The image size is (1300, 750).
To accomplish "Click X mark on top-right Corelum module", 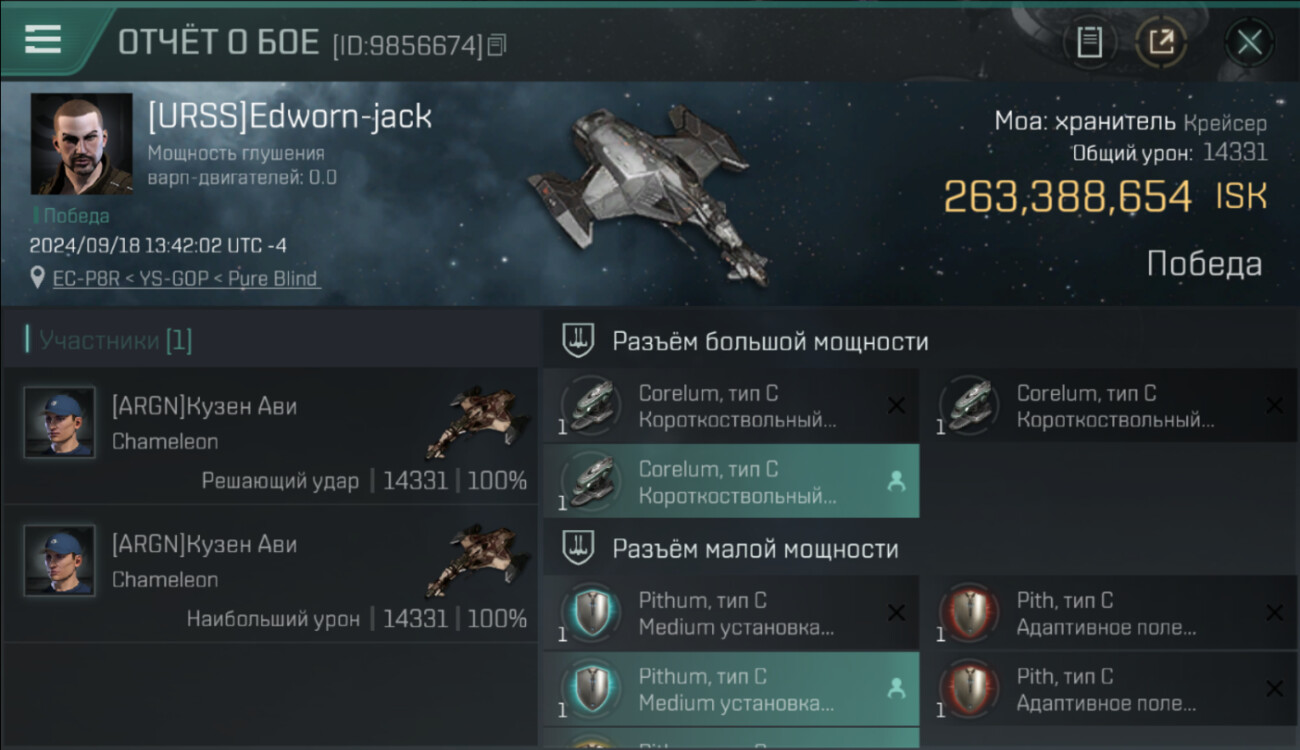I will click(1274, 405).
